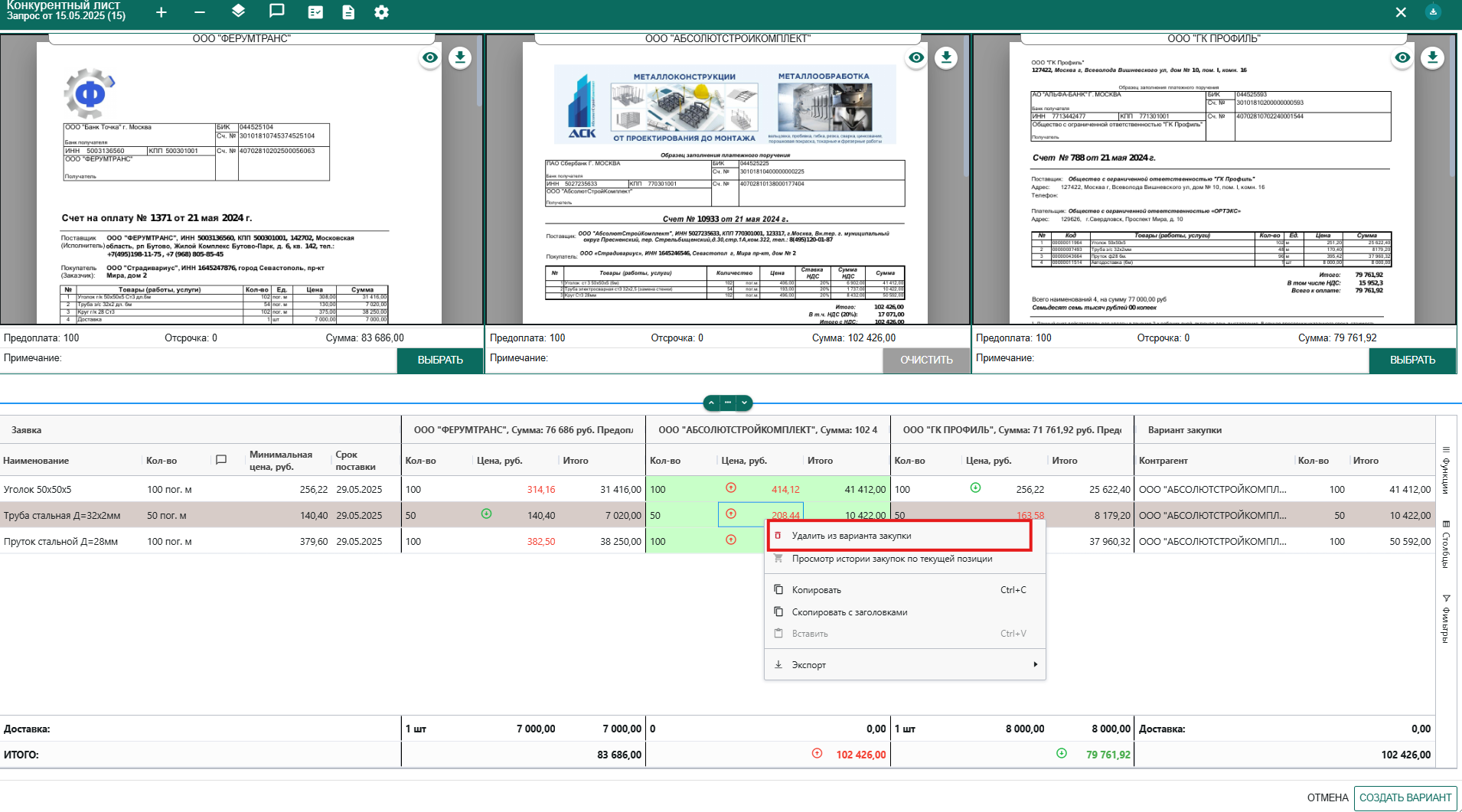Click price 314,16 in ФЕРУМТРАНС column
Screen dimensions: 1462x812
click(x=541, y=490)
